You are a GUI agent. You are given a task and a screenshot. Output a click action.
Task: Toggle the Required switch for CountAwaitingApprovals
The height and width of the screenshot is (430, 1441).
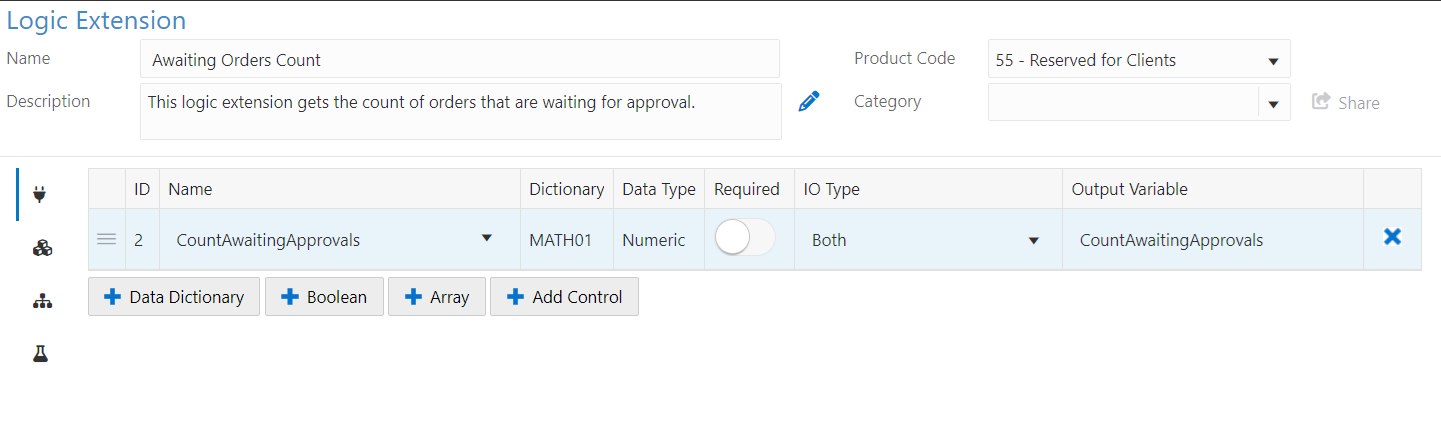[745, 237]
